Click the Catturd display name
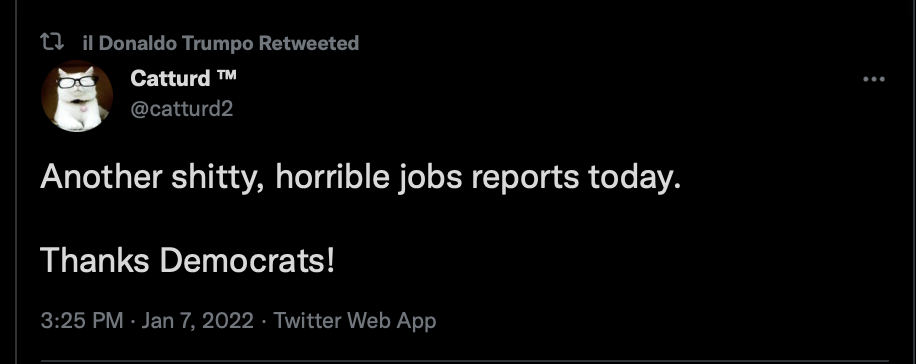Viewport: 916px width, 364px height. coord(170,78)
